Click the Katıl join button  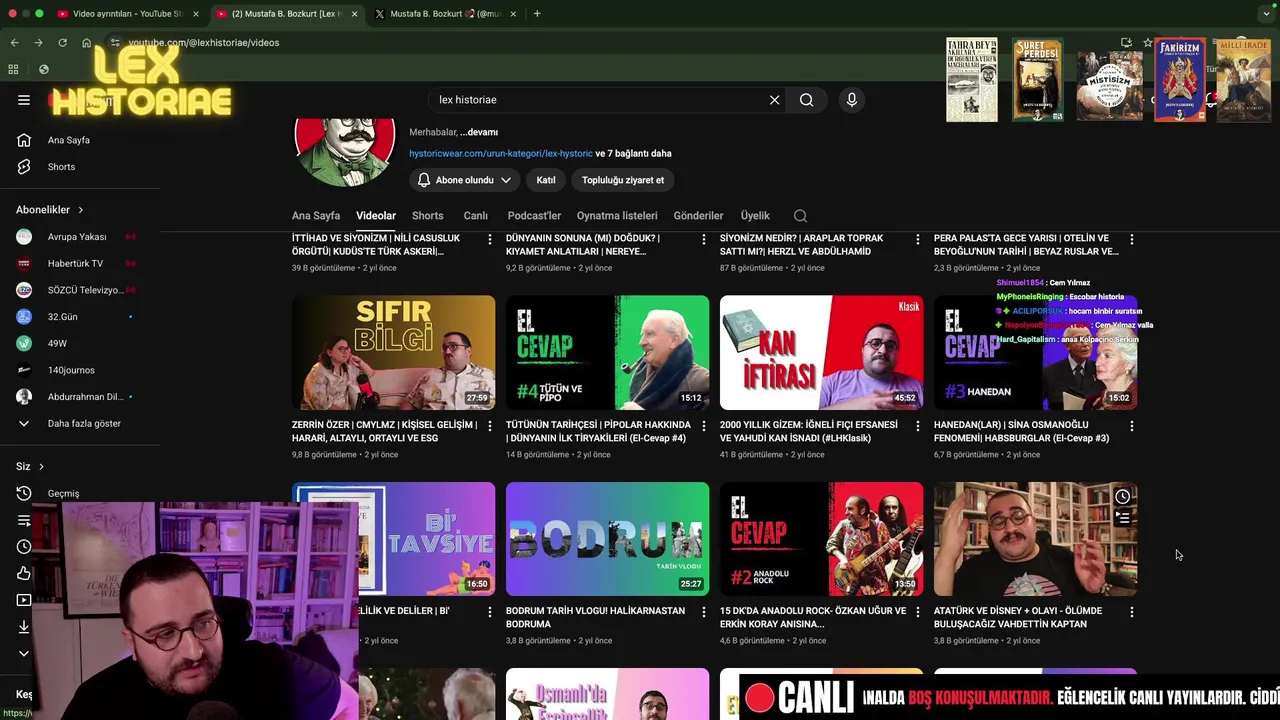tap(546, 180)
